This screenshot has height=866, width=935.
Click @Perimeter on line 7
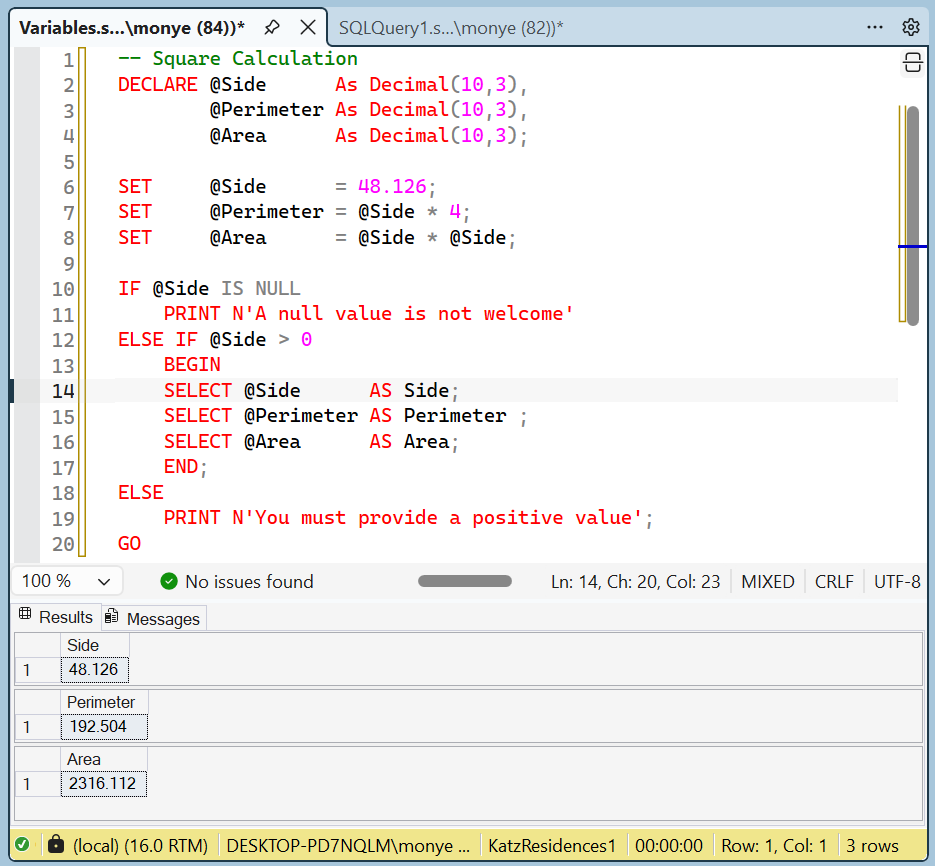267,212
